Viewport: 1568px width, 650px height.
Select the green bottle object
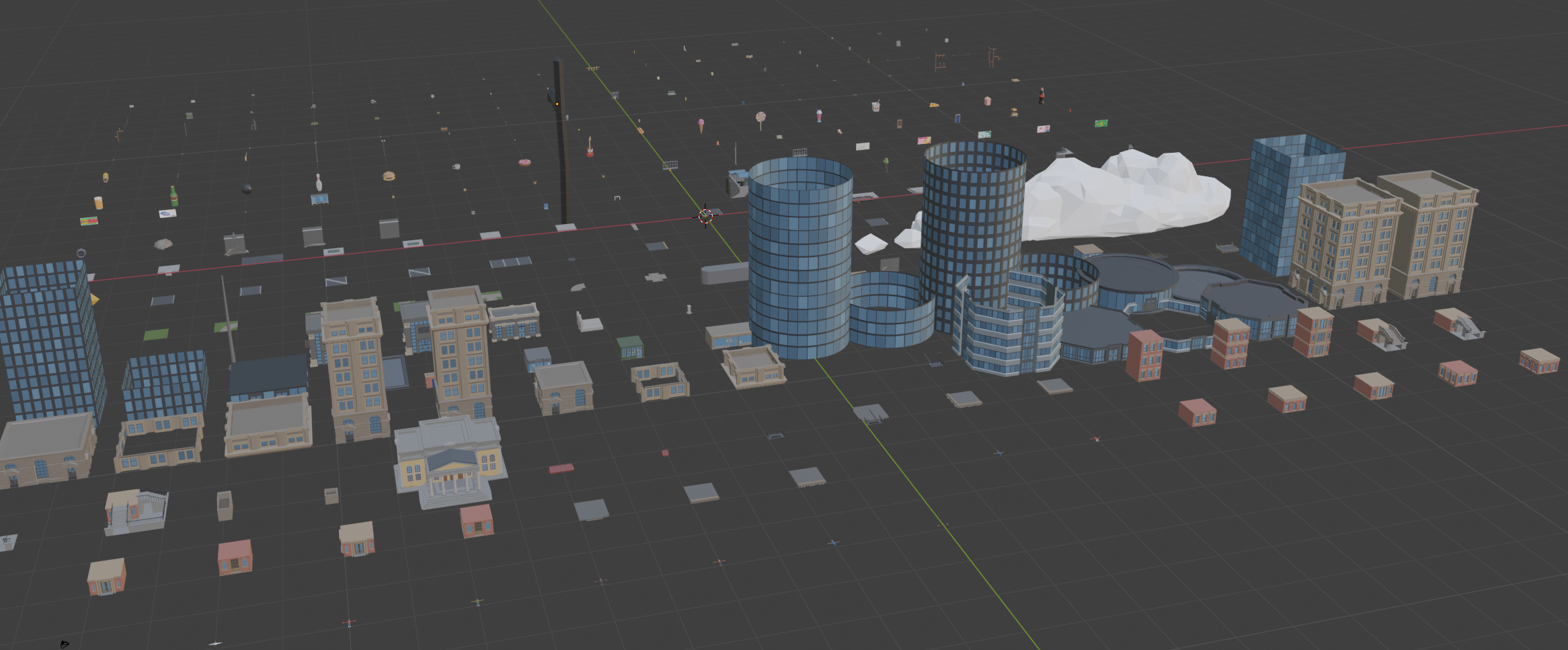tap(173, 196)
